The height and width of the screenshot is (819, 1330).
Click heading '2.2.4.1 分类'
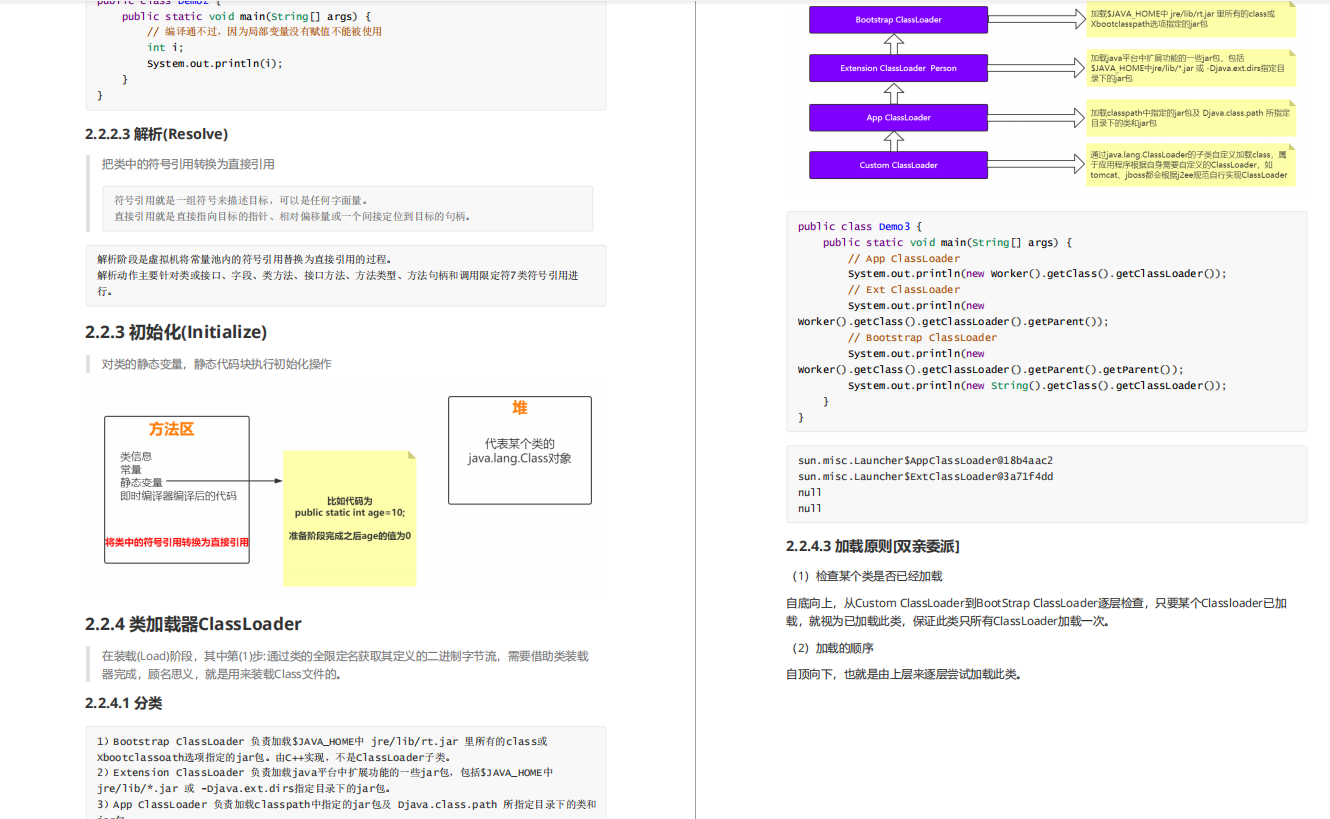(123, 703)
